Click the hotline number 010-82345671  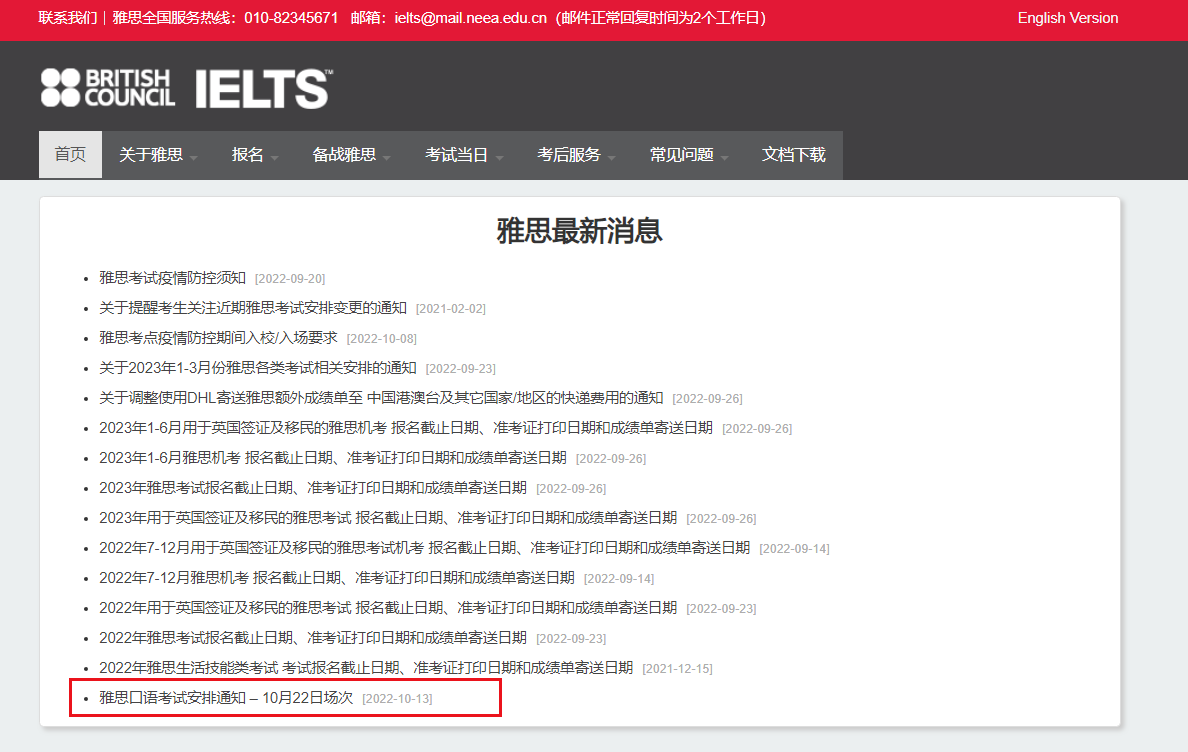click(291, 18)
